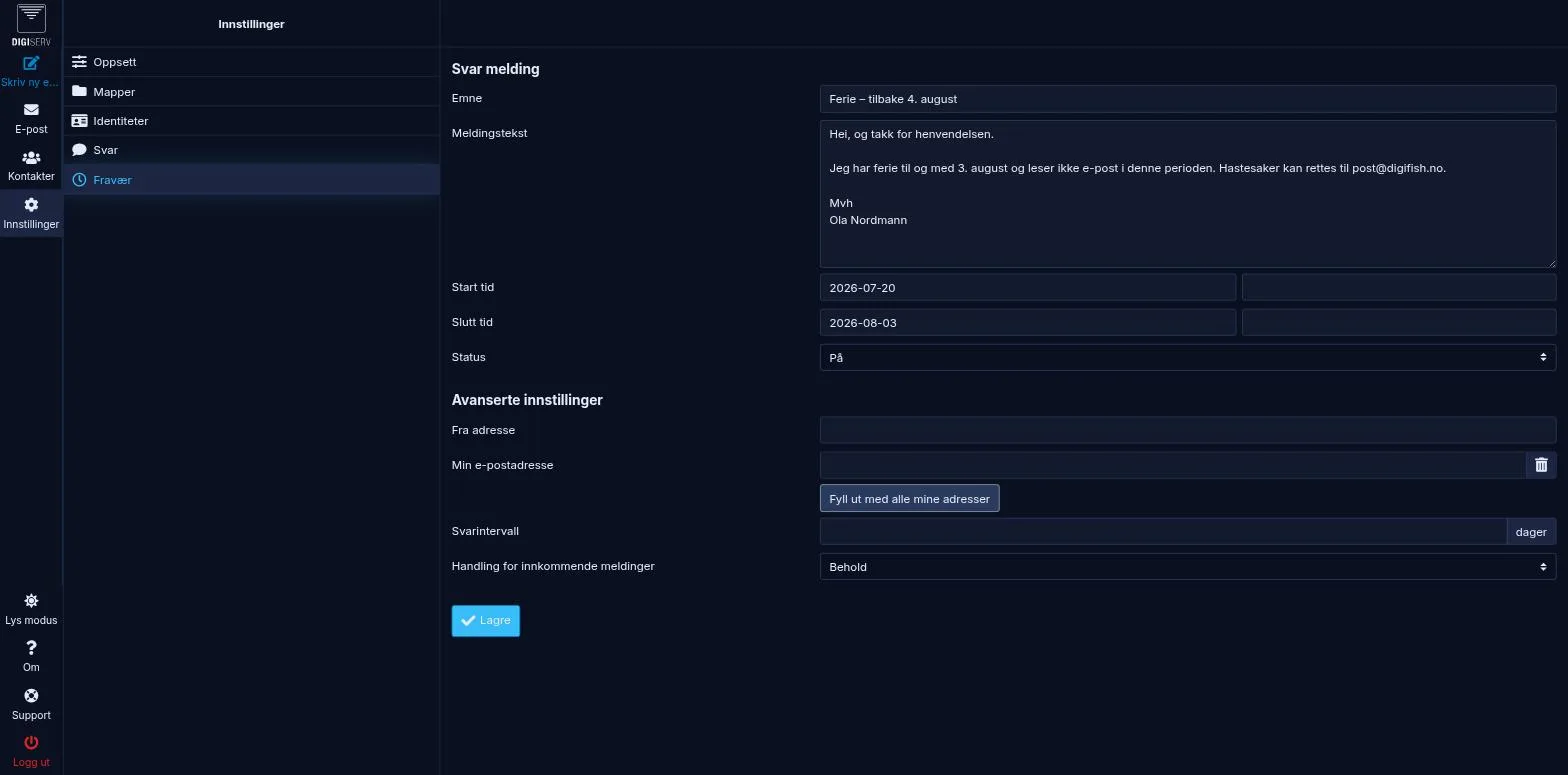
Task: Focus Svarintervall days field
Action: [1163, 532]
